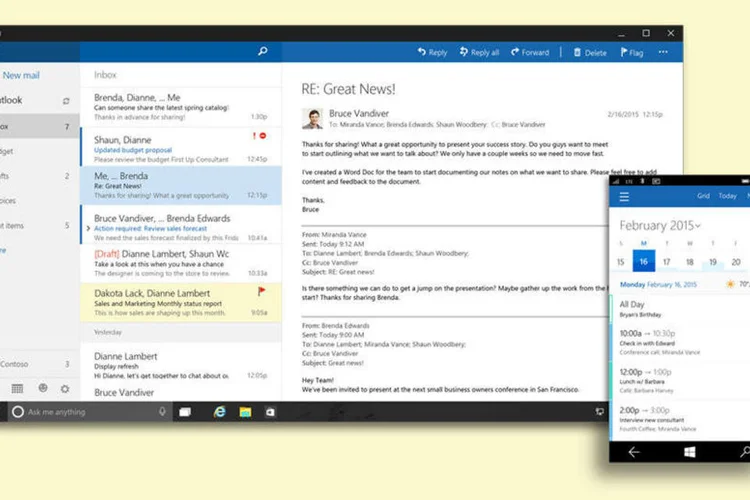
Task: Select day 15 in phone calendar
Action: coord(621,262)
